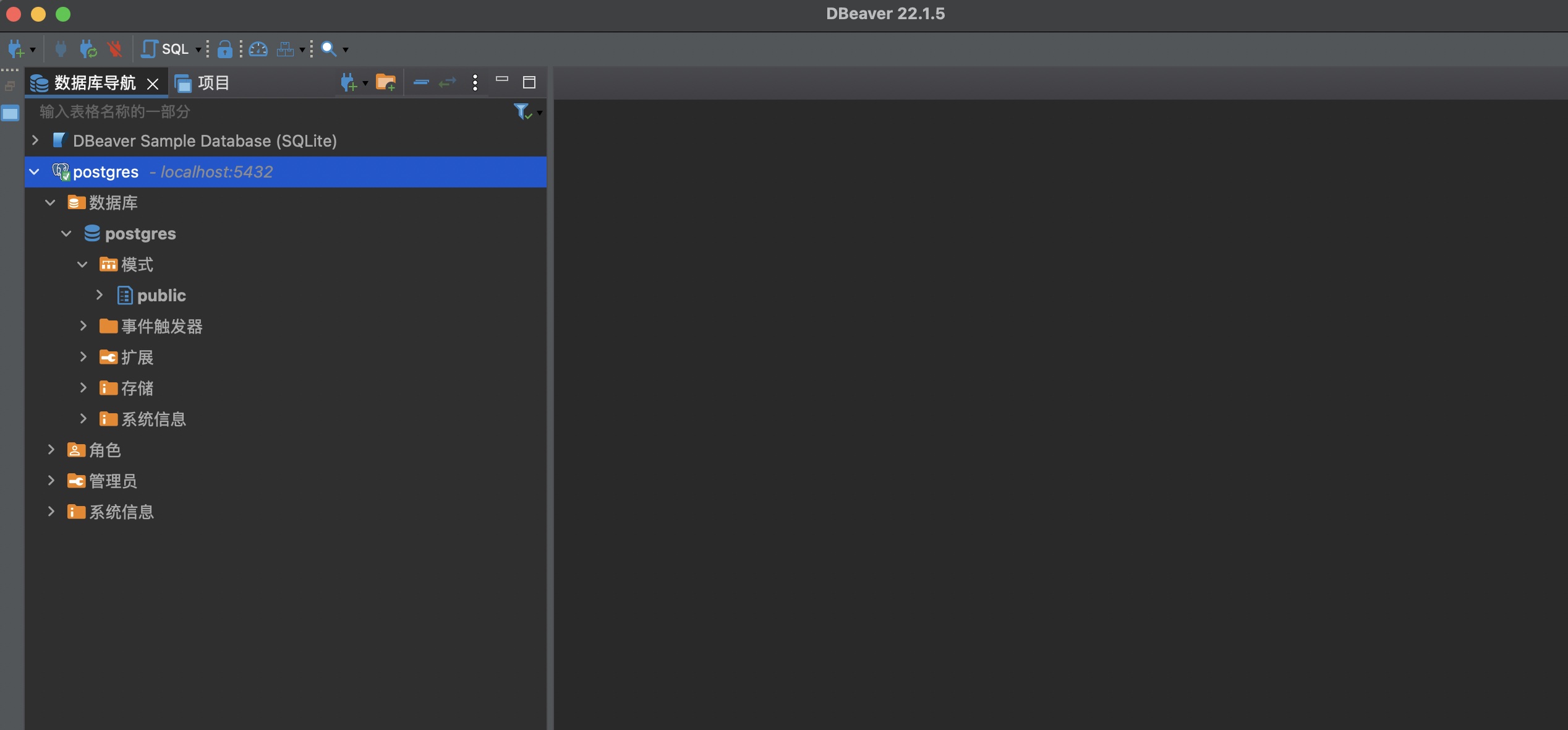Image resolution: width=1568 pixels, height=730 pixels.
Task: Open the navigator view menu three dots
Action: 475,83
